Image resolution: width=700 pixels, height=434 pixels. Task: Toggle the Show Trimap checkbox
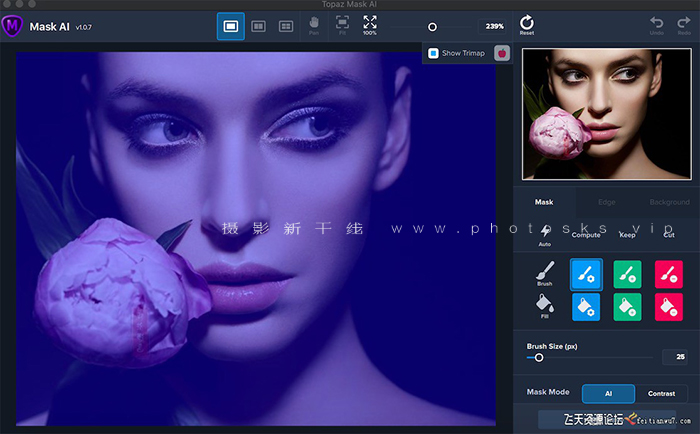(433, 53)
